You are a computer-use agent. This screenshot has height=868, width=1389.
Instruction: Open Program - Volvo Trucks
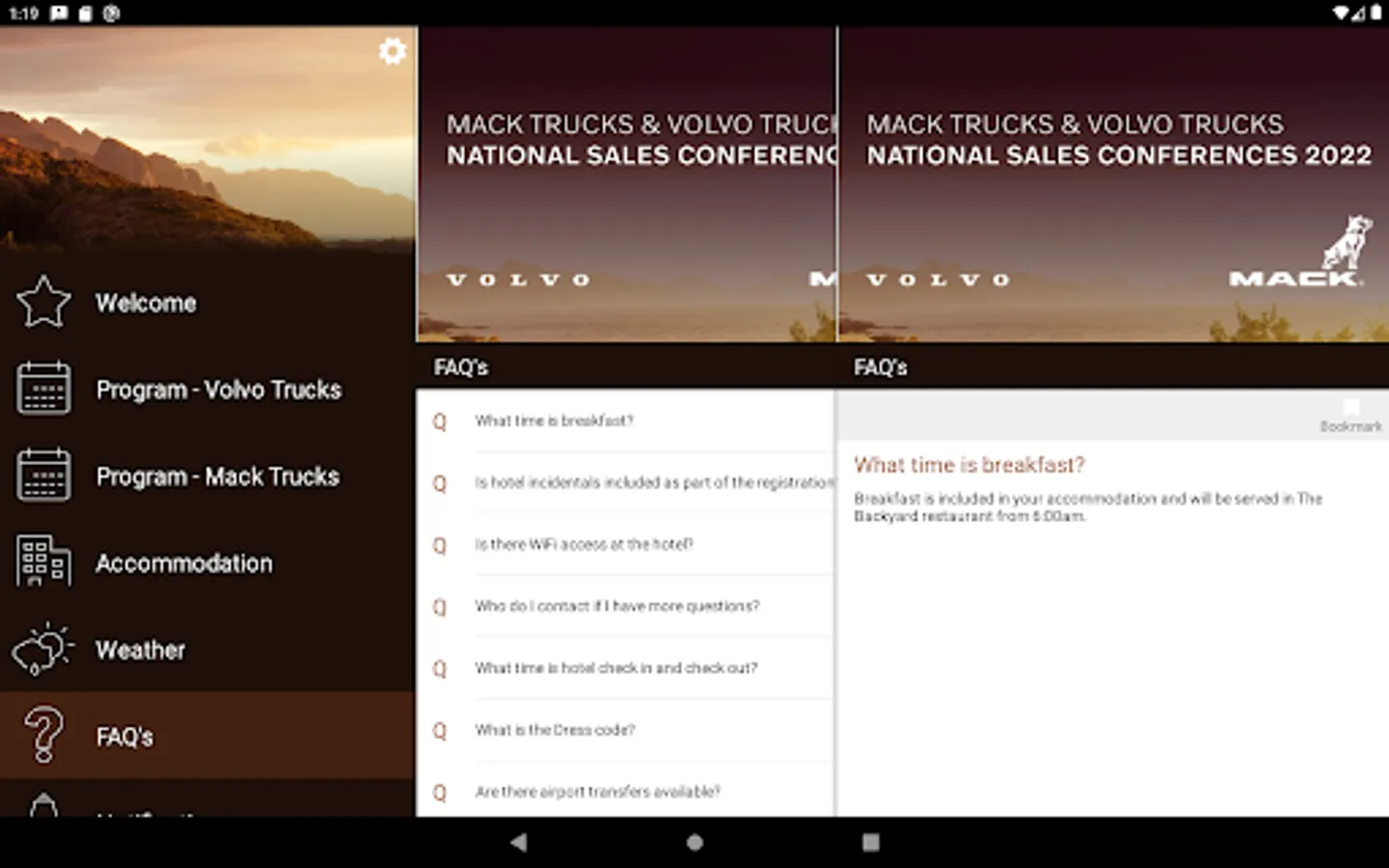(207, 390)
